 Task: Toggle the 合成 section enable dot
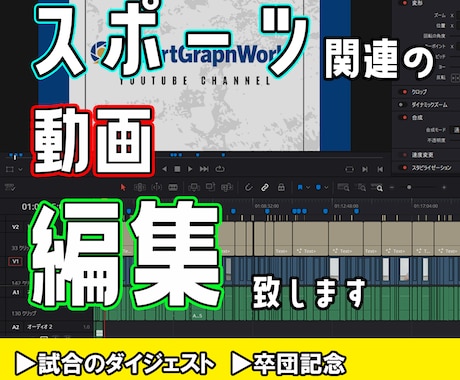click(x=405, y=117)
